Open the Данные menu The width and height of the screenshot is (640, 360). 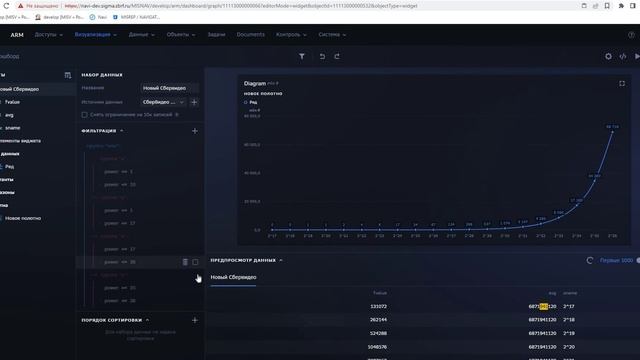point(142,35)
